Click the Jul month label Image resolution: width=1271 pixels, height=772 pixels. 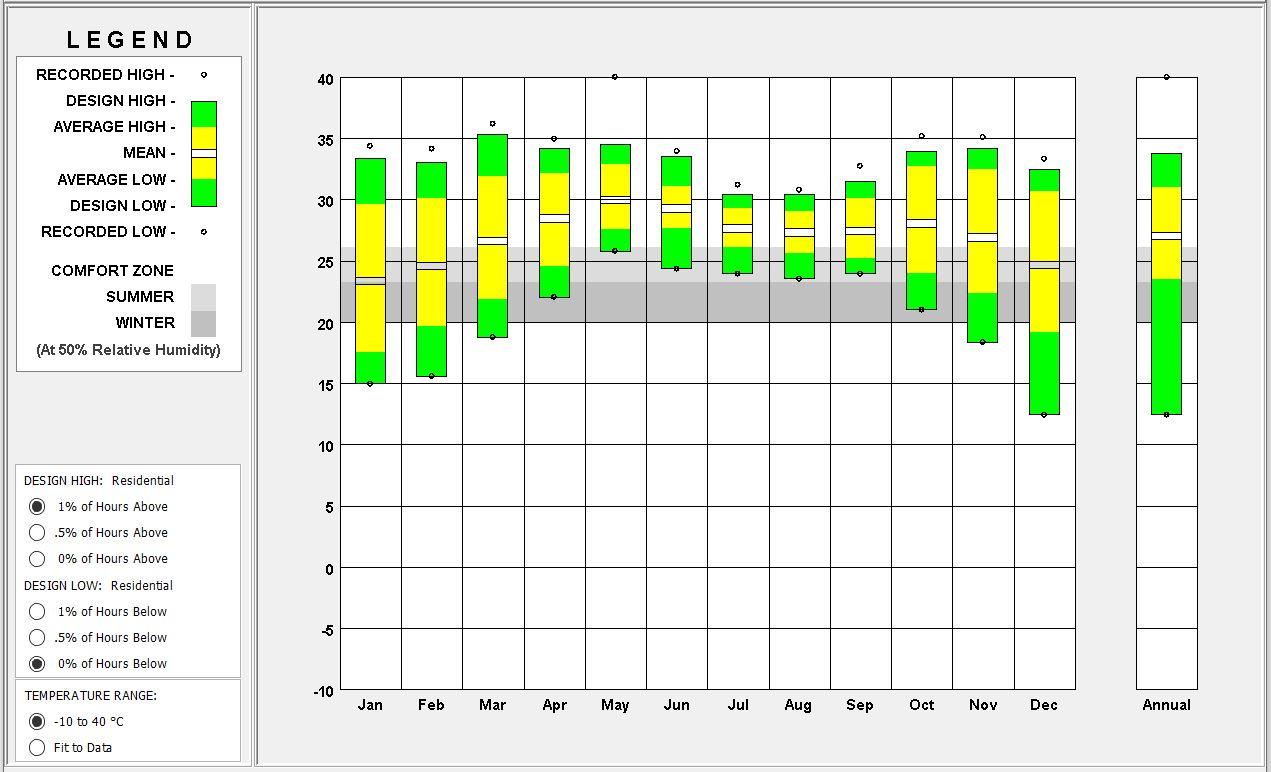738,705
